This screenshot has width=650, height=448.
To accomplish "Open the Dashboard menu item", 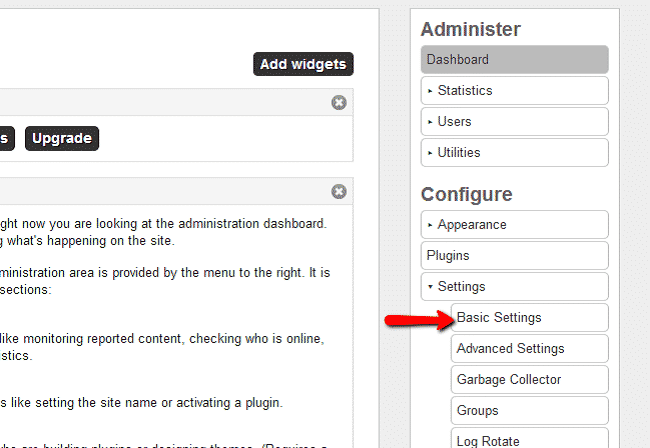I will pyautogui.click(x=514, y=60).
